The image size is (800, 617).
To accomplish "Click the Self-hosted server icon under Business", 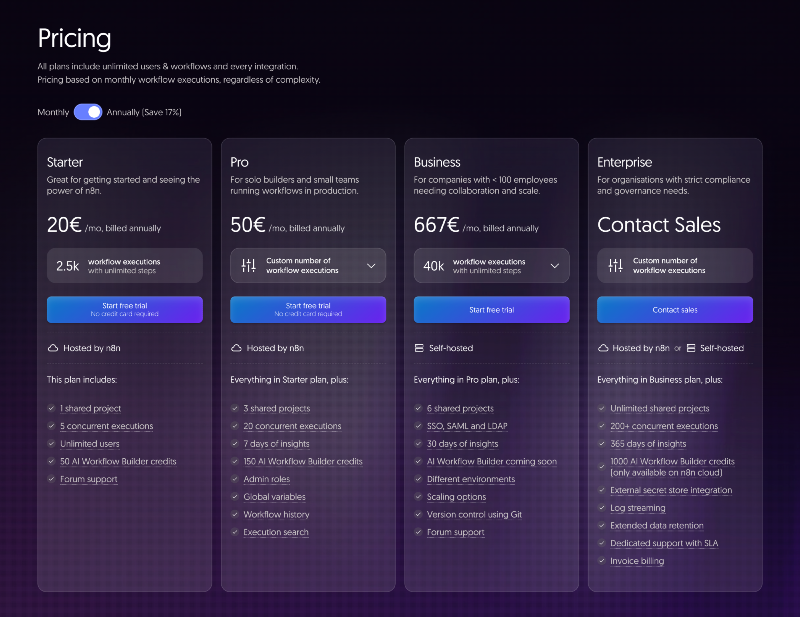I will pos(420,347).
